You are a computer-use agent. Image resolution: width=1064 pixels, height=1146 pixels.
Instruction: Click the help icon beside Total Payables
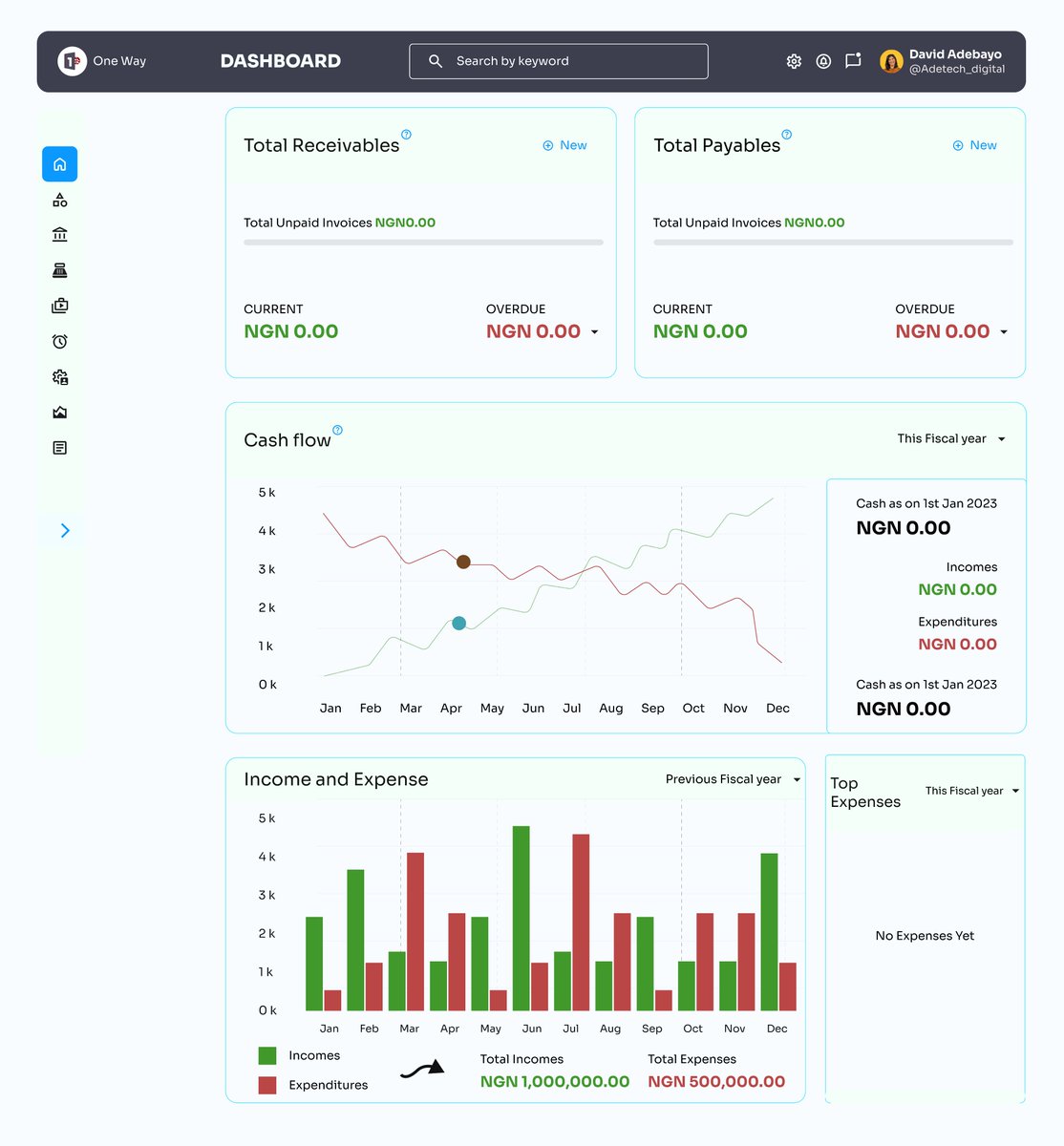pos(787,135)
